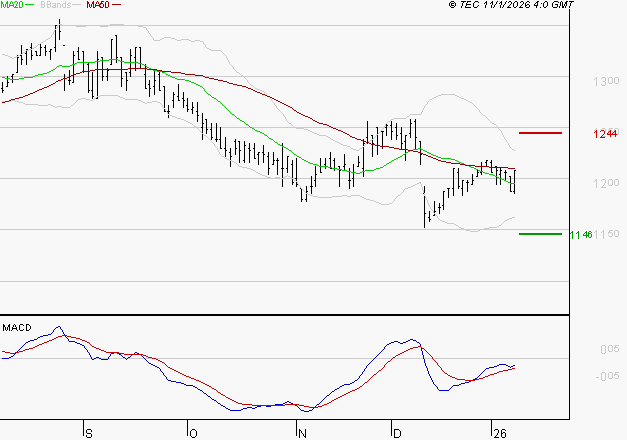Click the O month marker on the time axis
627x440 pixels.
pos(193,434)
